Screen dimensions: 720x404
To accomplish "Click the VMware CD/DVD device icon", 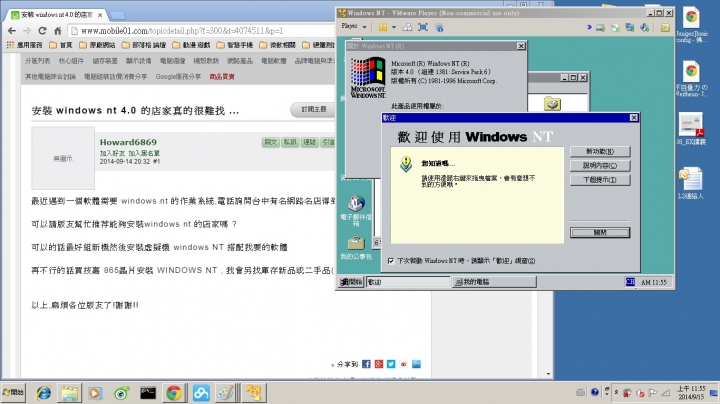I will tap(615, 28).
